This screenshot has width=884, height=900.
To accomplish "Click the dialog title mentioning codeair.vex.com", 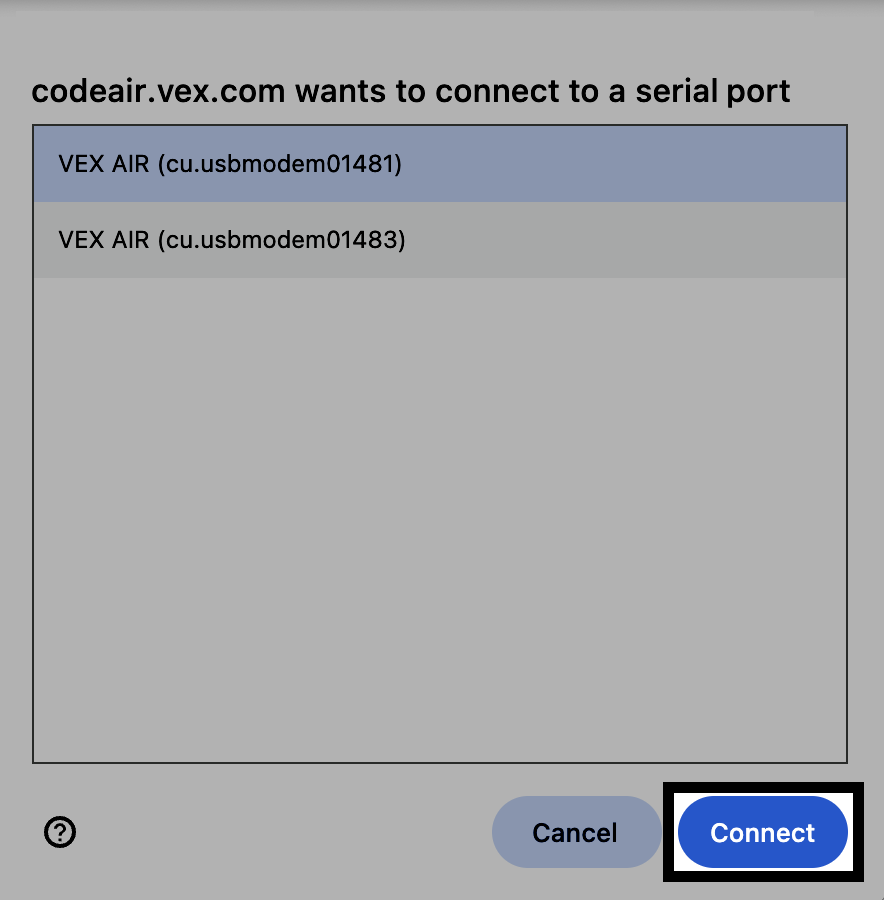I will tap(411, 91).
